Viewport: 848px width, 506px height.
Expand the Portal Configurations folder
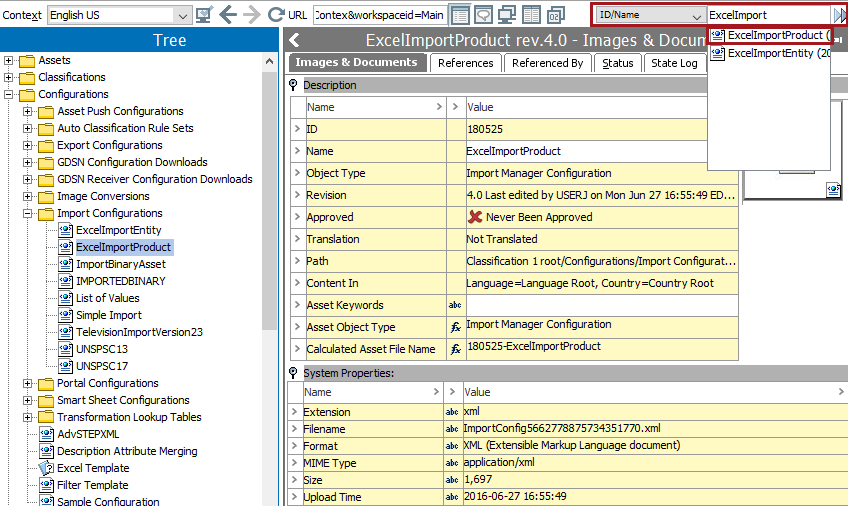click(28, 383)
